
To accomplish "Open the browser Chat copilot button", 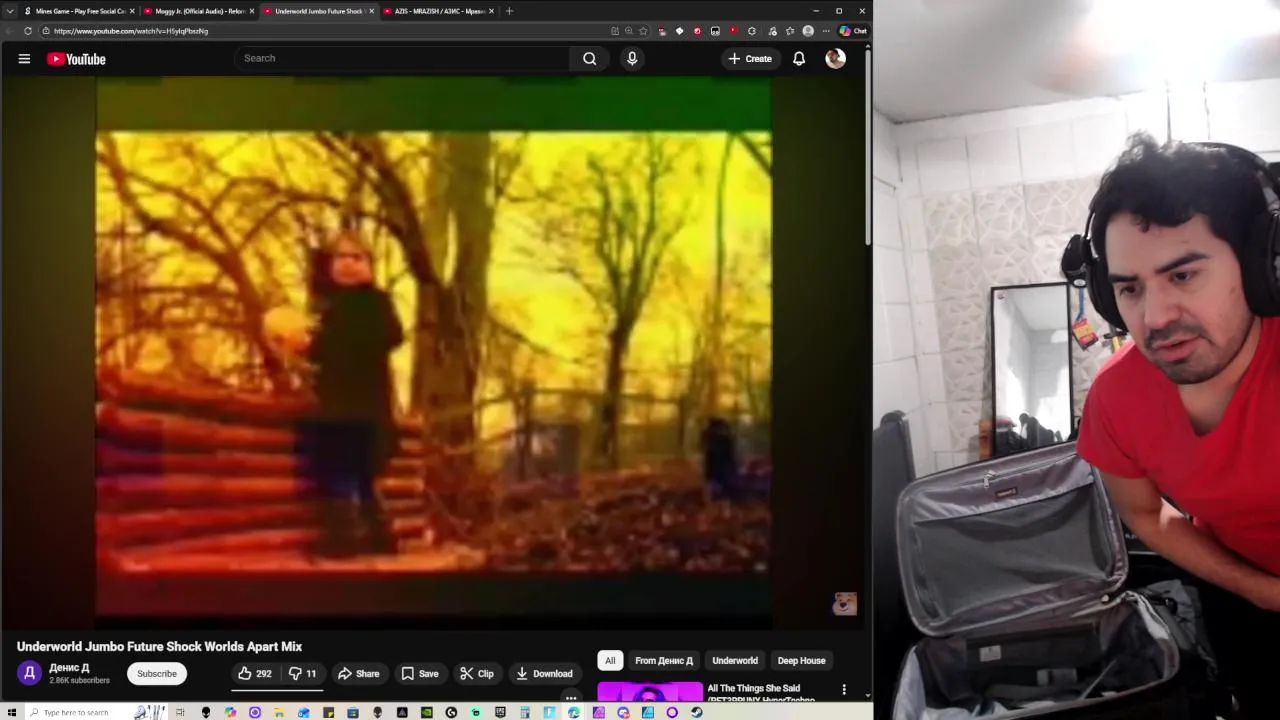I will (x=853, y=31).
